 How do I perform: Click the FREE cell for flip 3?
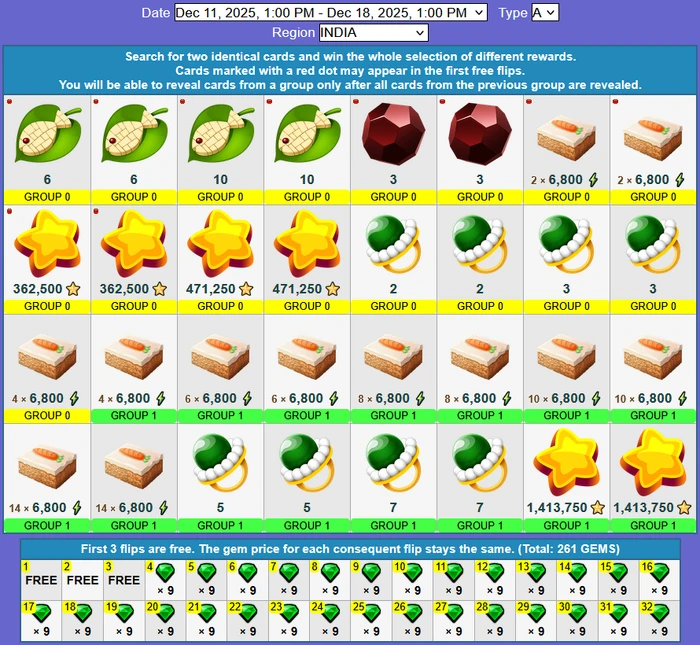pyautogui.click(x=124, y=580)
